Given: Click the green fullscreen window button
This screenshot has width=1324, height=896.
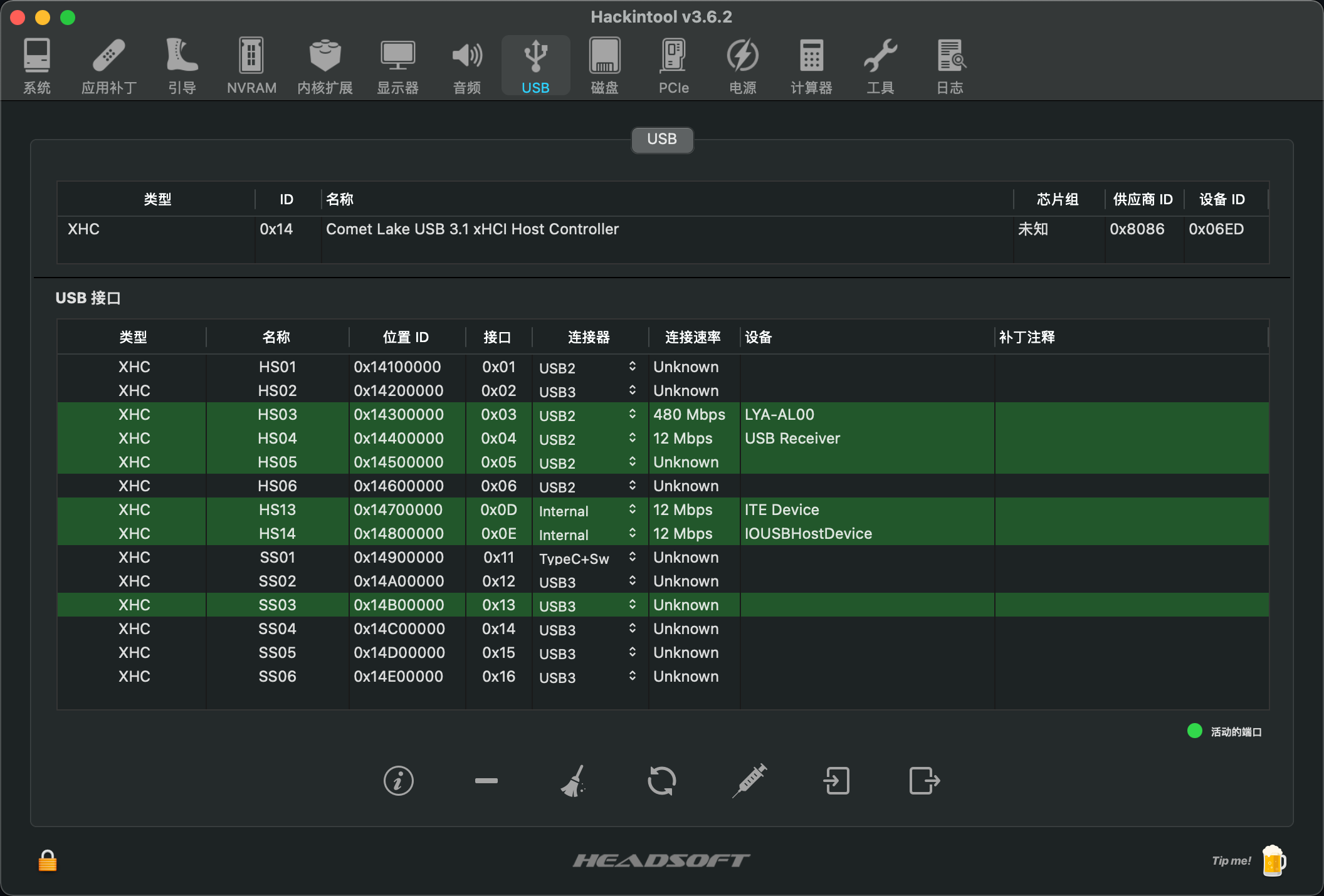Looking at the screenshot, I should (68, 18).
